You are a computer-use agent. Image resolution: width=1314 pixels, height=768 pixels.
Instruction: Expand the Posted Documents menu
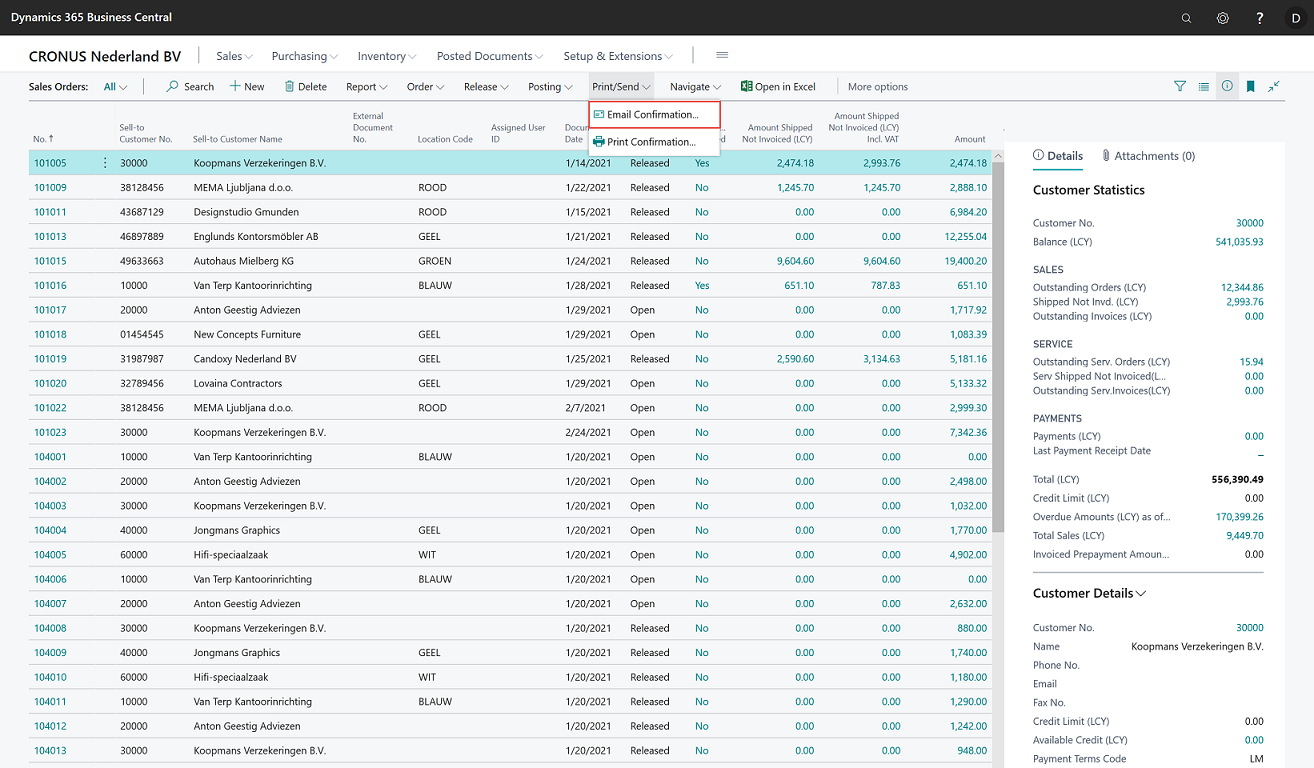point(490,56)
